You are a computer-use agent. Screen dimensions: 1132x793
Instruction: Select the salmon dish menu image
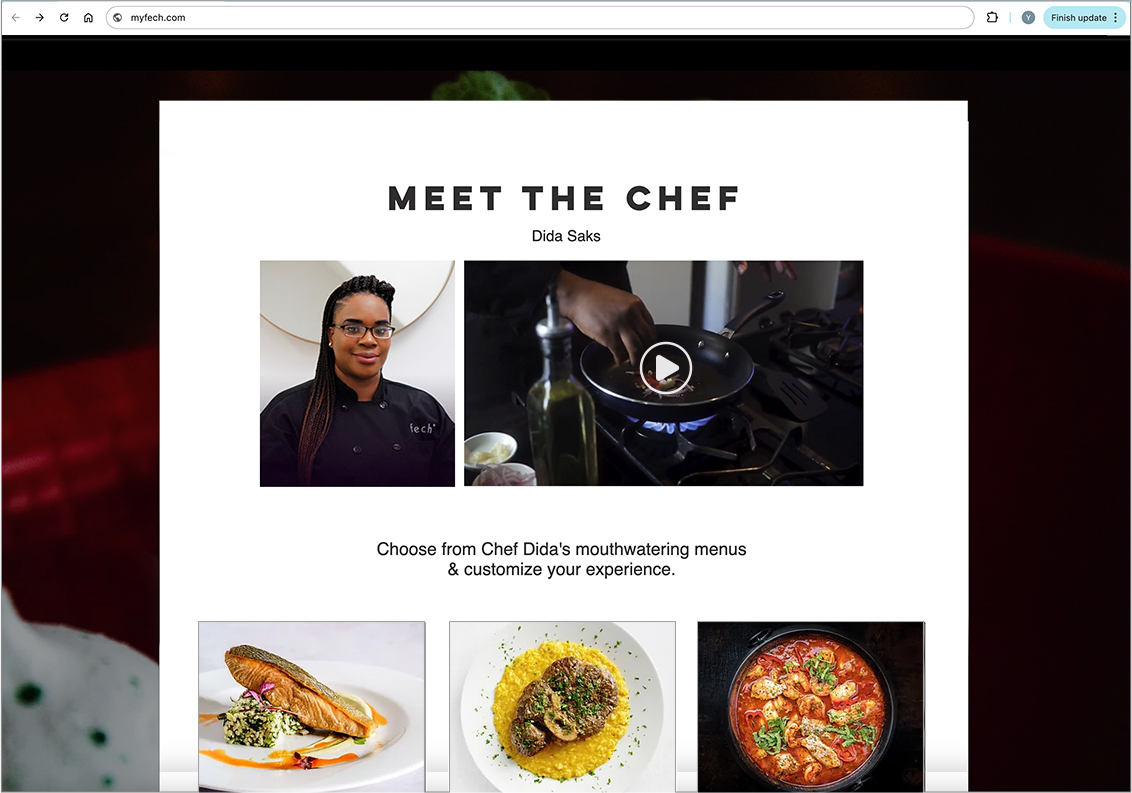coord(312,706)
